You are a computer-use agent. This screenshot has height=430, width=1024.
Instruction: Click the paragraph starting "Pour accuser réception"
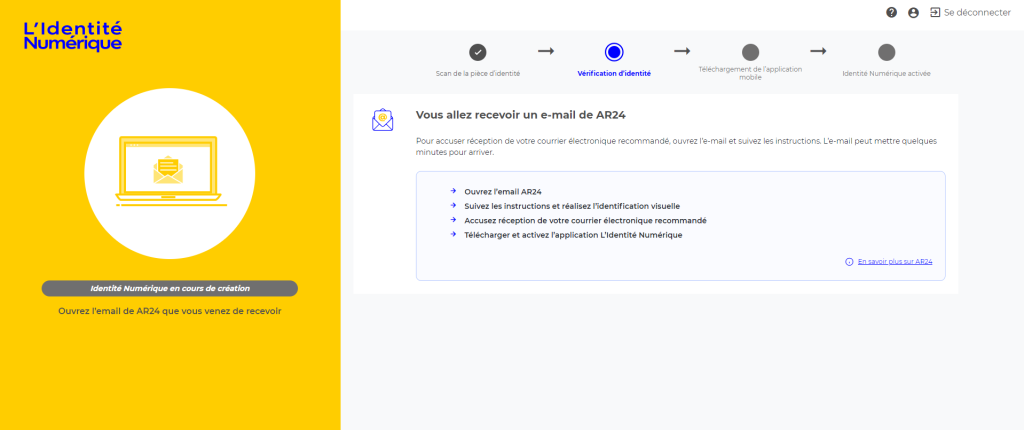(x=675, y=146)
